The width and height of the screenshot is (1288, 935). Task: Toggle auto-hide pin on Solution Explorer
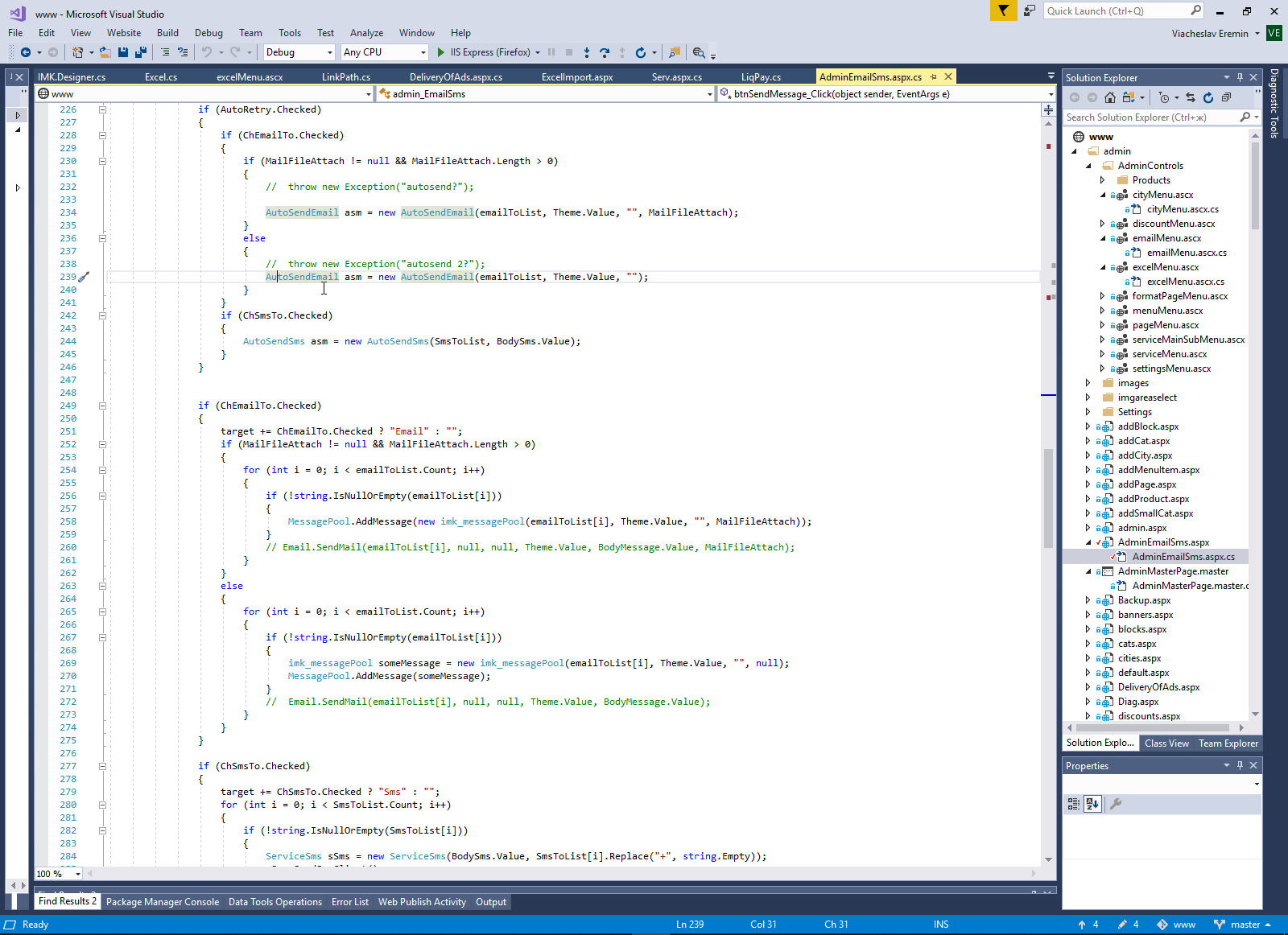pyautogui.click(x=1240, y=77)
